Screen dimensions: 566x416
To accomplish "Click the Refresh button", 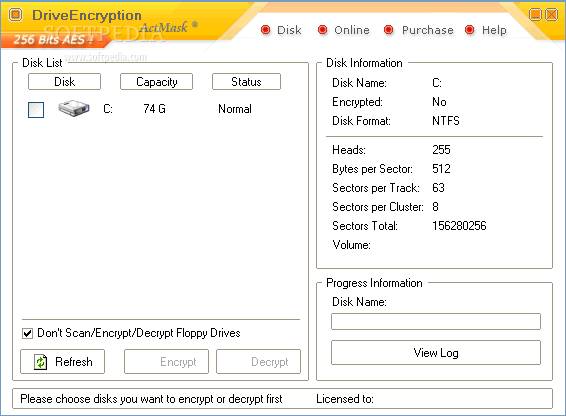I will 62,361.
